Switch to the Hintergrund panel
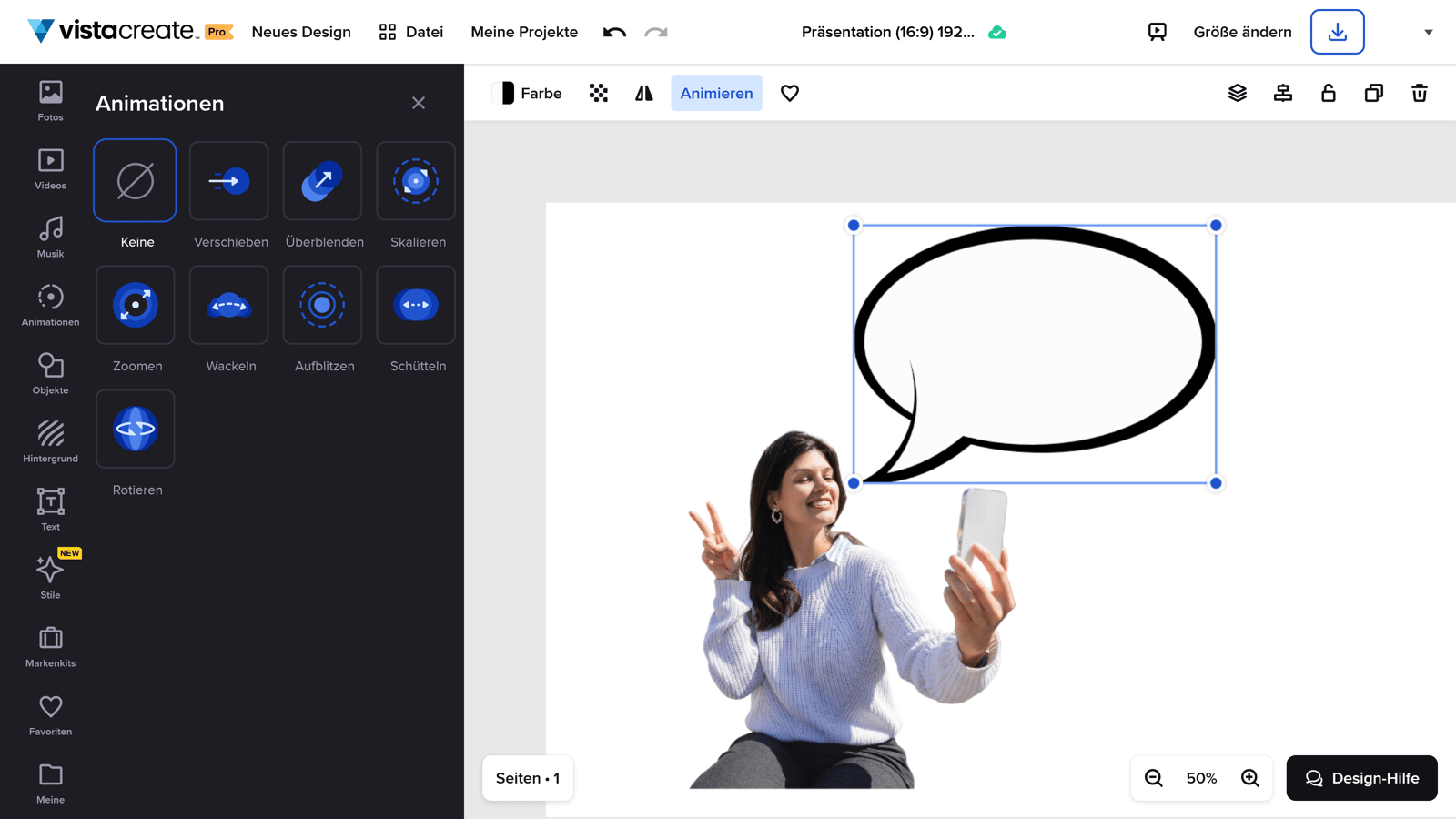Screen dimensions: 1456x819 (50, 441)
